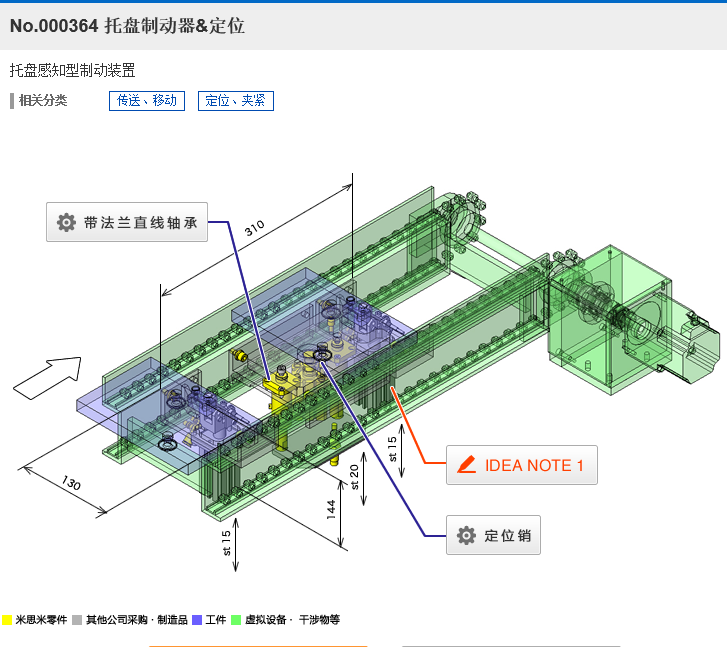The height and width of the screenshot is (647, 727).
Task: Click the gear icon beside 带法兰直线轴承
Action: [66, 223]
